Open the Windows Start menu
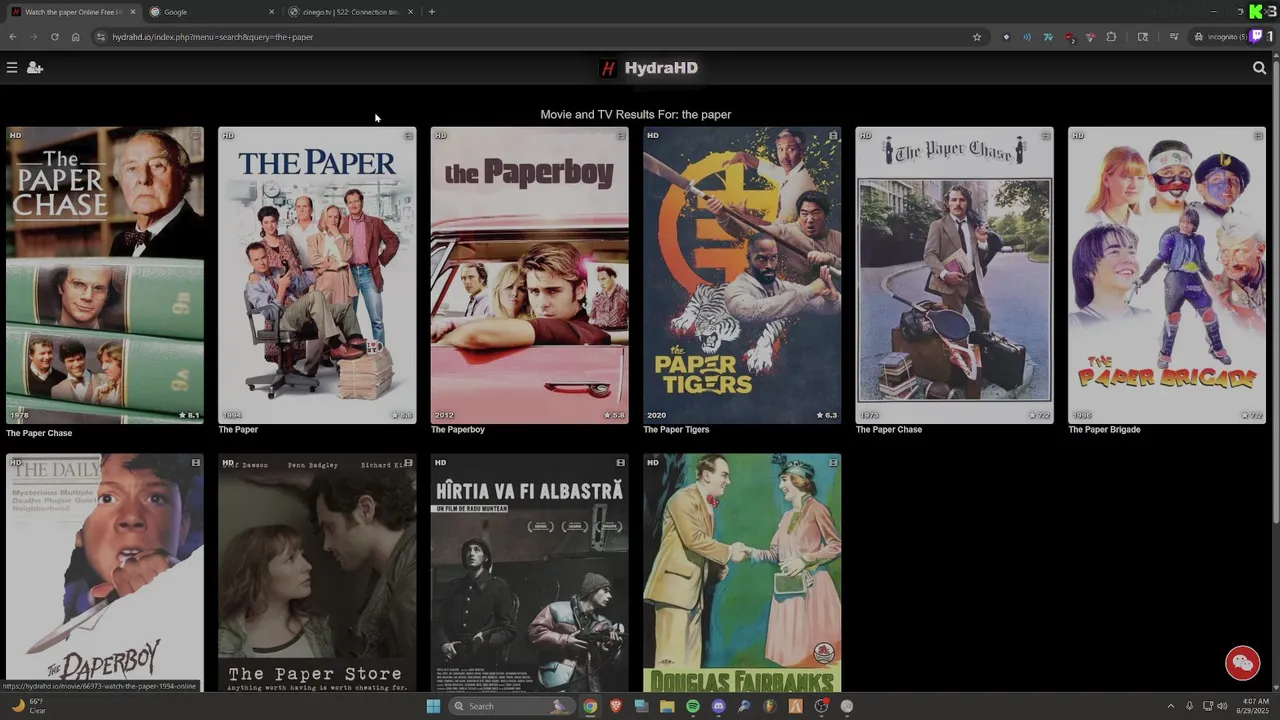The width and height of the screenshot is (1280, 720). (x=433, y=706)
